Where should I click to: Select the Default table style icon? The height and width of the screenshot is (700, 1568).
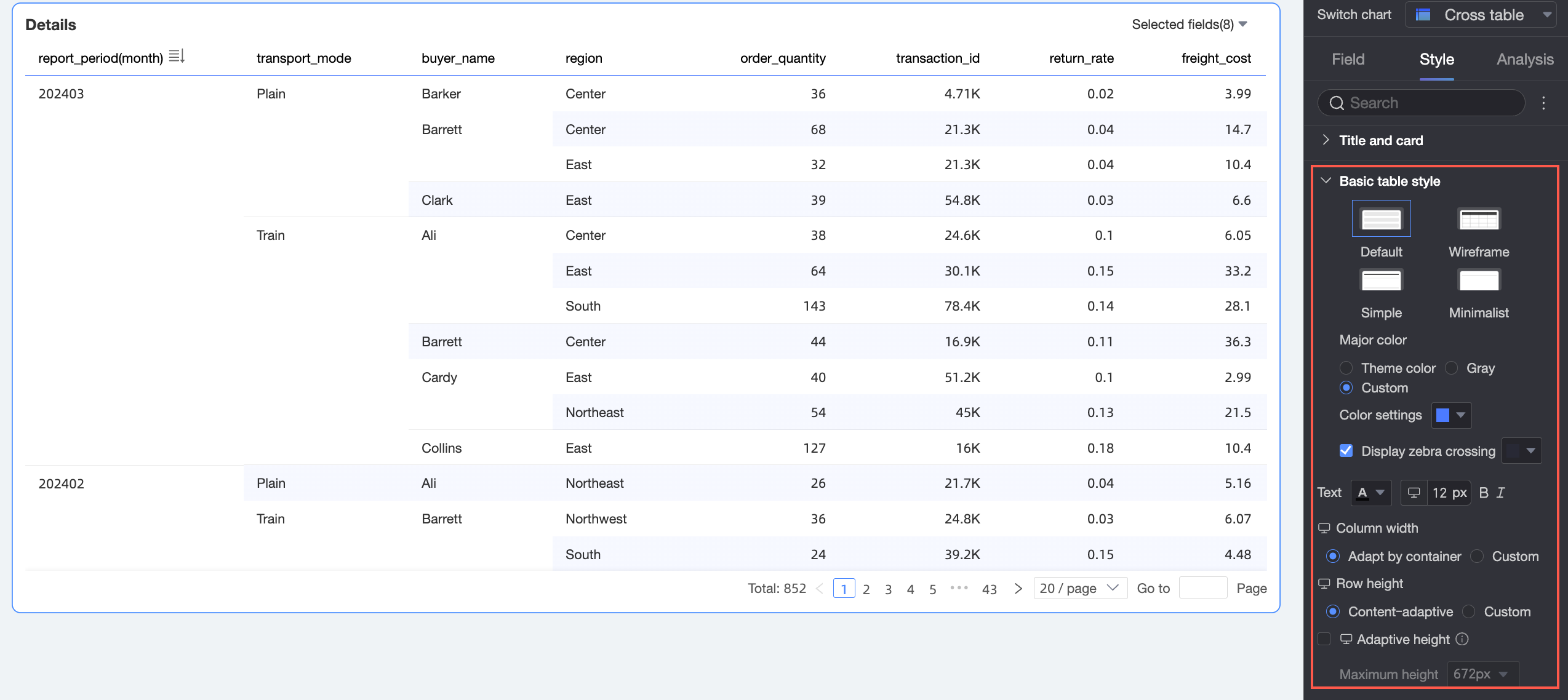coord(1381,219)
